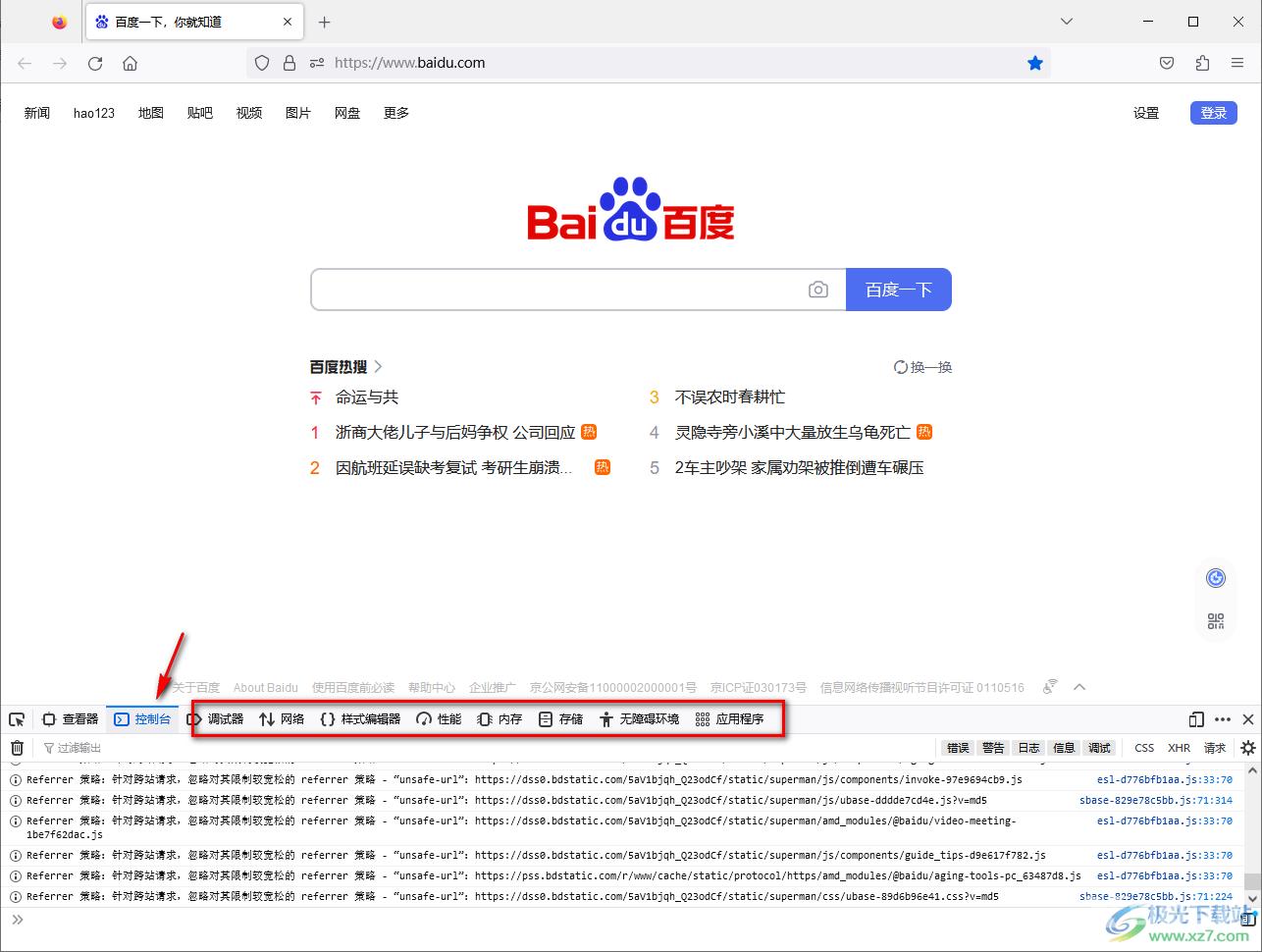Open a new tab with plus button
This screenshot has width=1262, height=952.
coord(325,22)
